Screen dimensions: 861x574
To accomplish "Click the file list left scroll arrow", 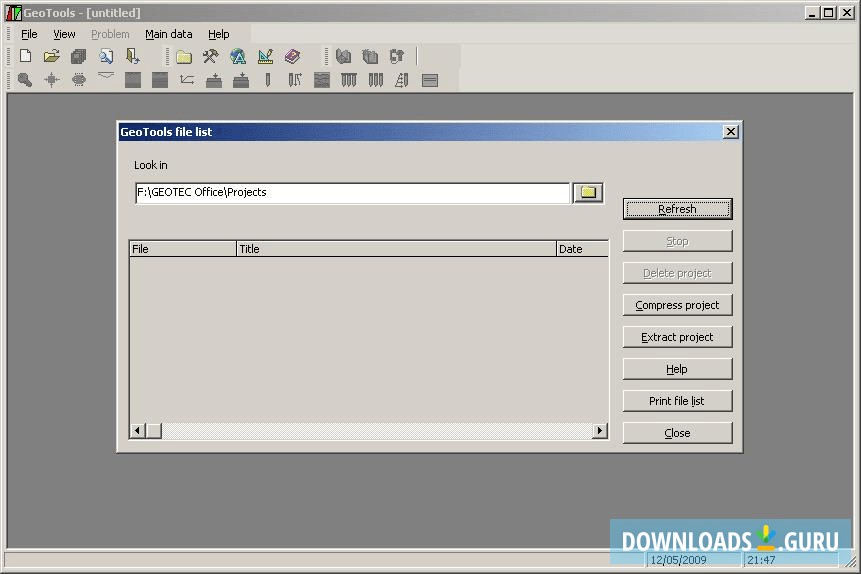I will coord(137,431).
